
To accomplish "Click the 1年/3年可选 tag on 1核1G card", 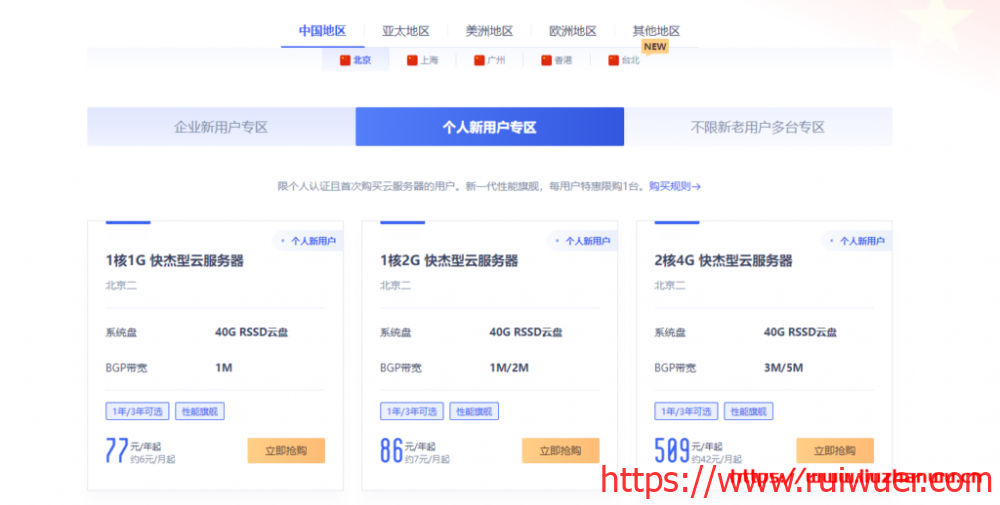I will pyautogui.click(x=136, y=411).
